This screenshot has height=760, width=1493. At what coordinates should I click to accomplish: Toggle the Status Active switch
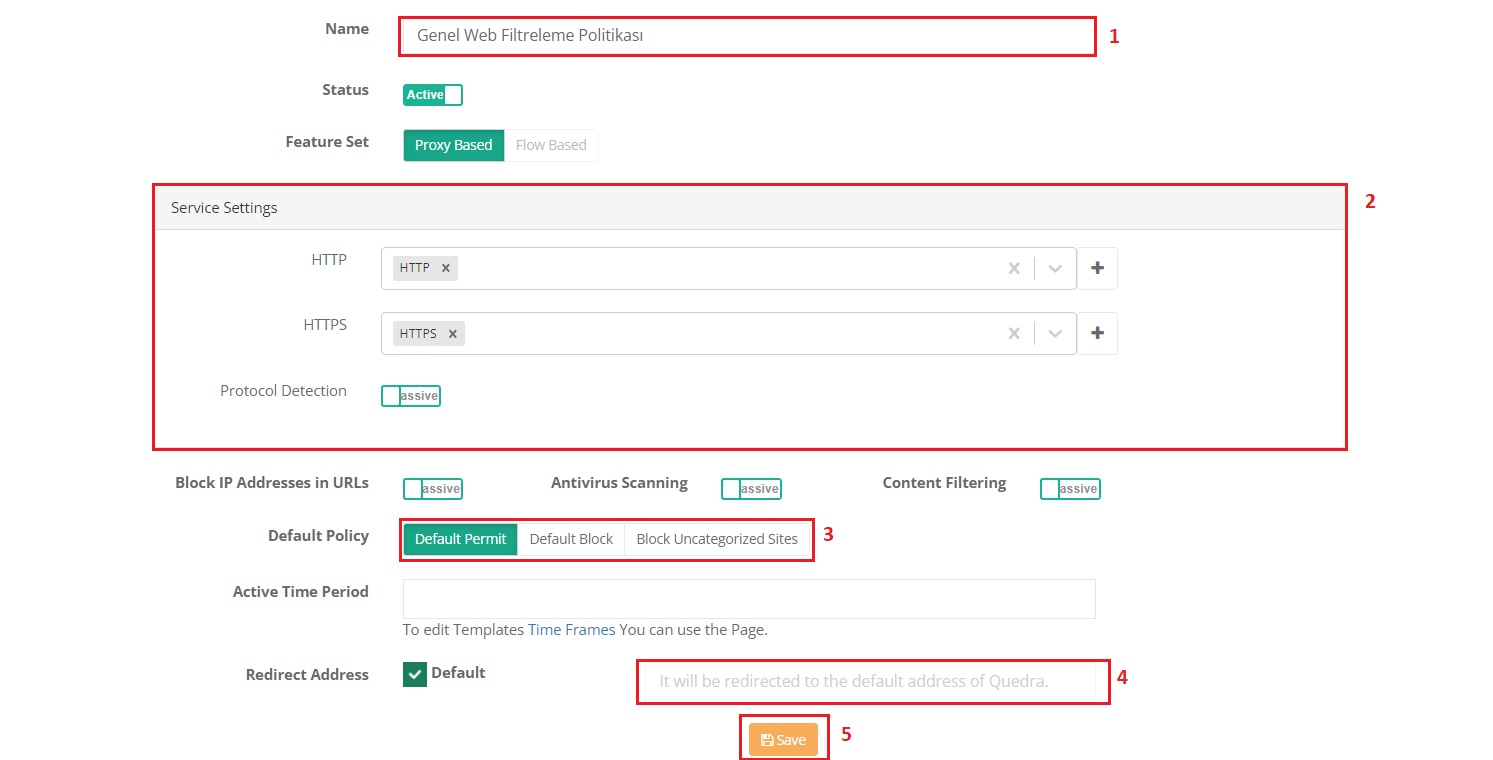432,95
